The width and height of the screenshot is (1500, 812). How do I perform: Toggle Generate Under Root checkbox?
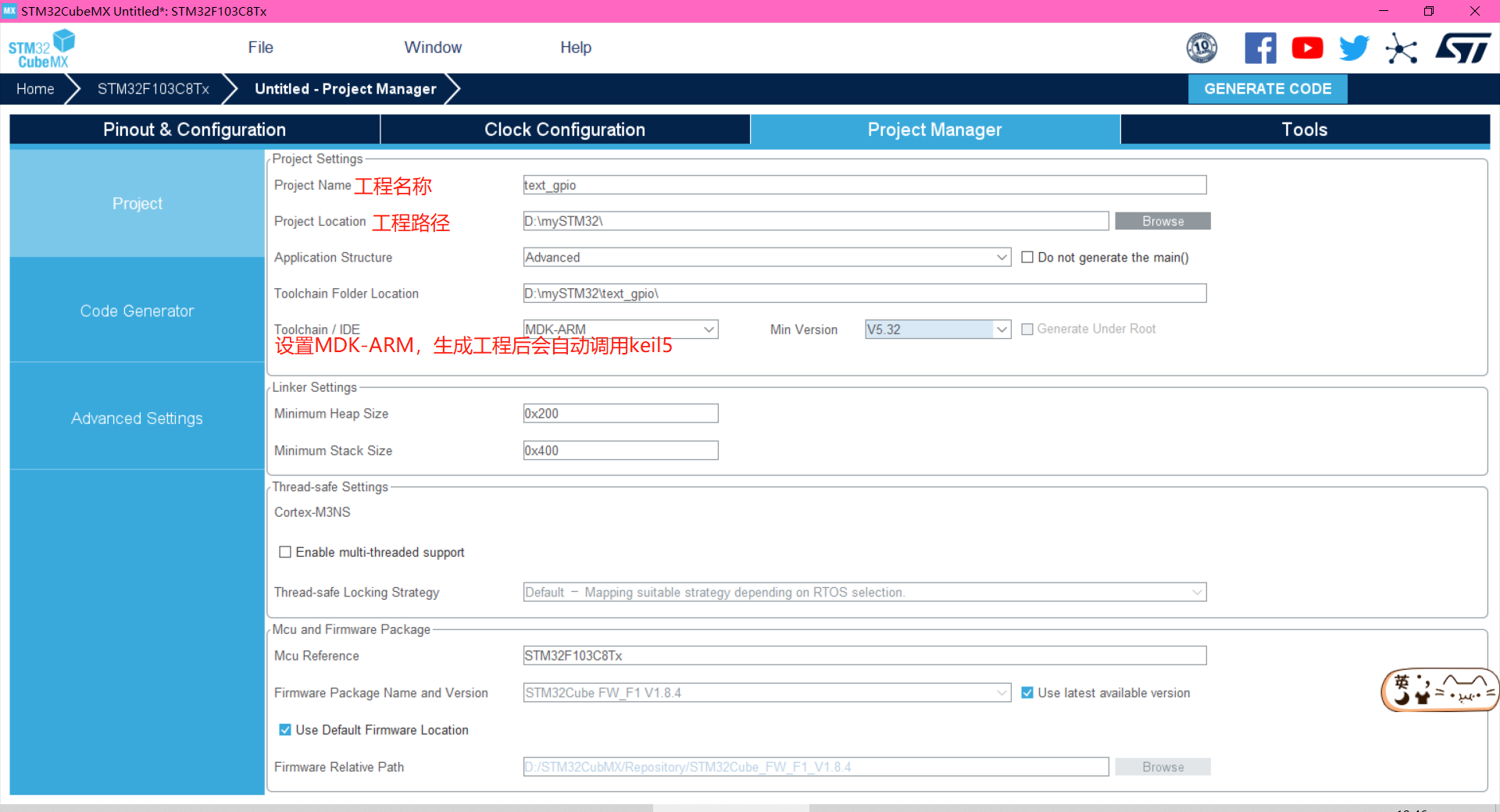1027,329
